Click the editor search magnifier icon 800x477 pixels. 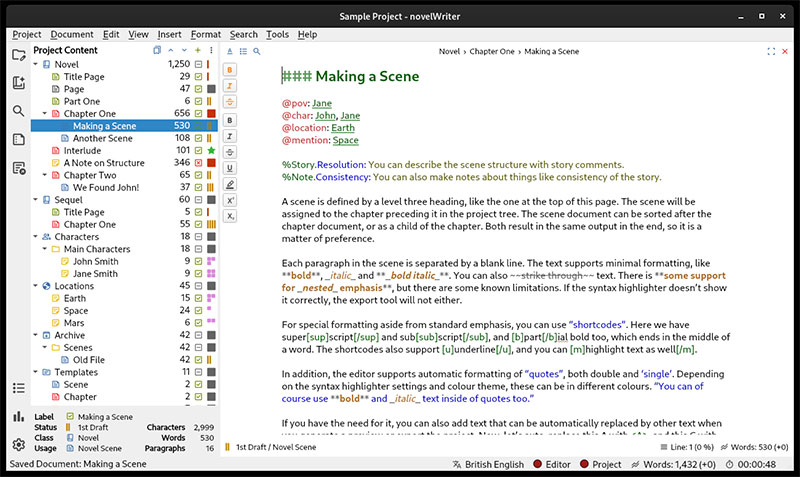[x=257, y=52]
